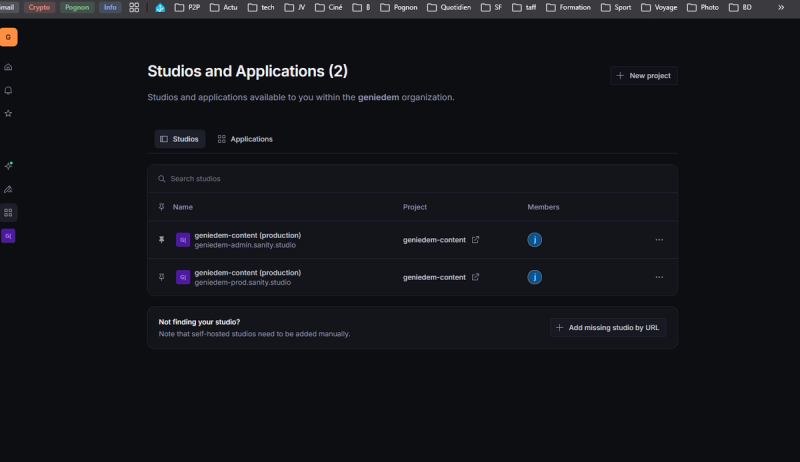Click member avatar j in geniedem-admin row
The height and width of the screenshot is (462, 800).
(535, 240)
